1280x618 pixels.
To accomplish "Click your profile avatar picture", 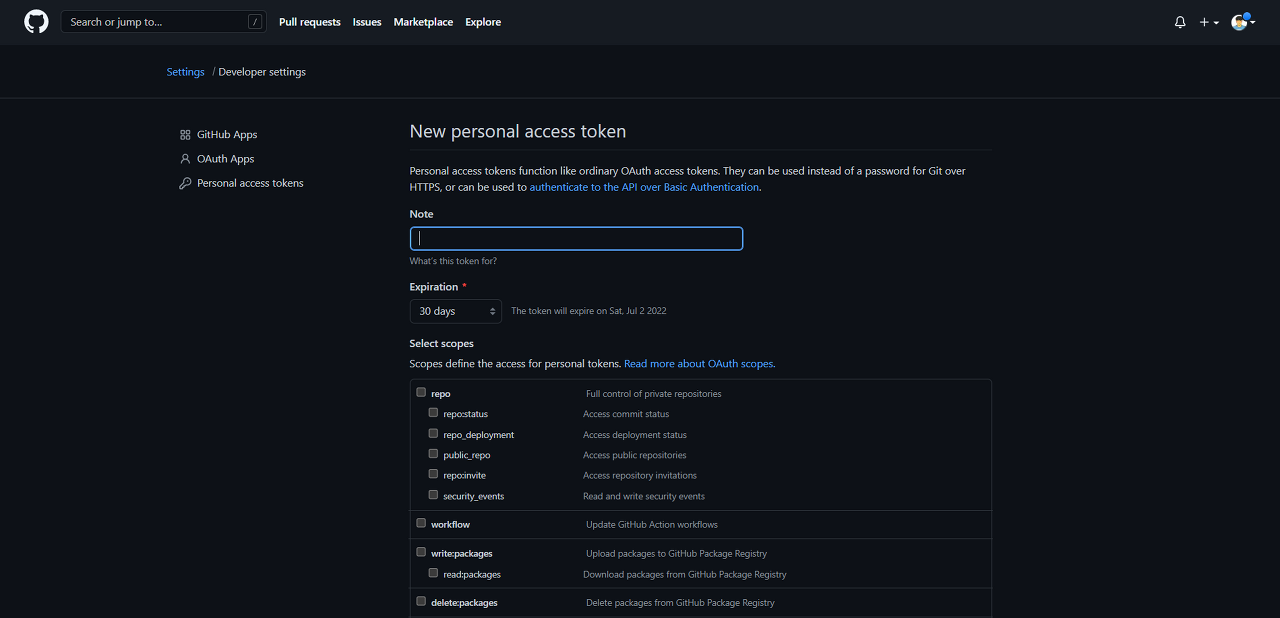I will (1238, 21).
